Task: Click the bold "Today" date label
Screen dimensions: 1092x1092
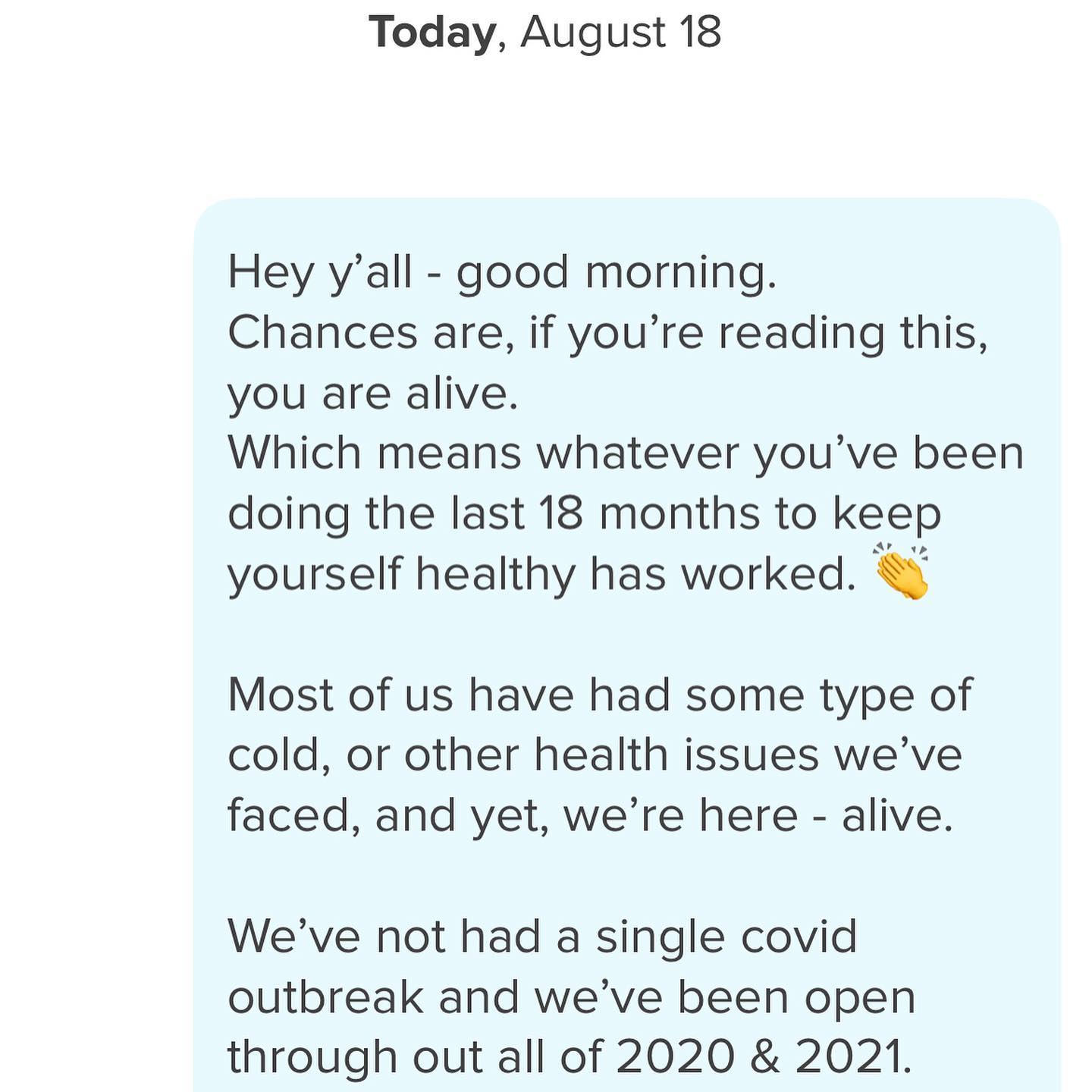Action: point(431,33)
